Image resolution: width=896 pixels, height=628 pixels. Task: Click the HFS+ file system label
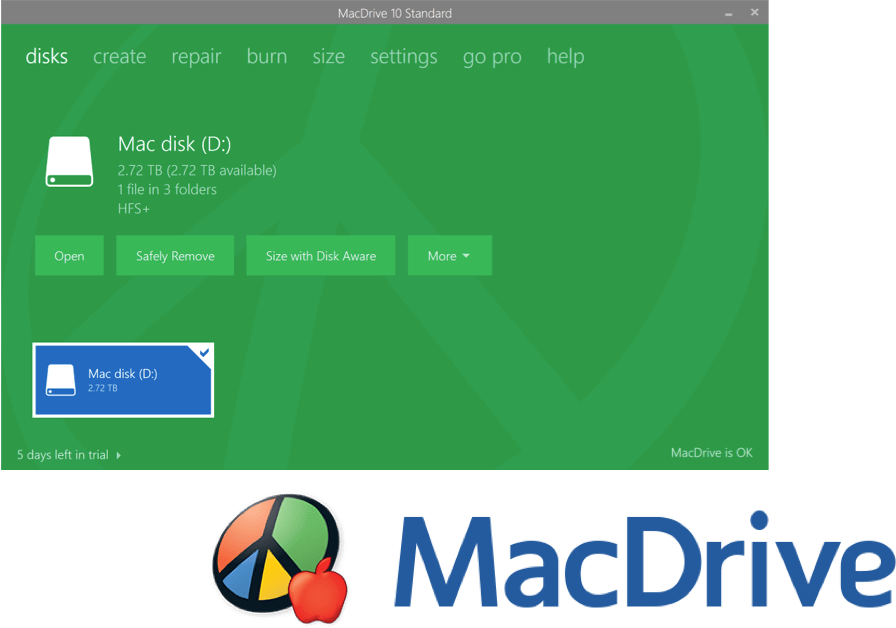click(x=134, y=209)
